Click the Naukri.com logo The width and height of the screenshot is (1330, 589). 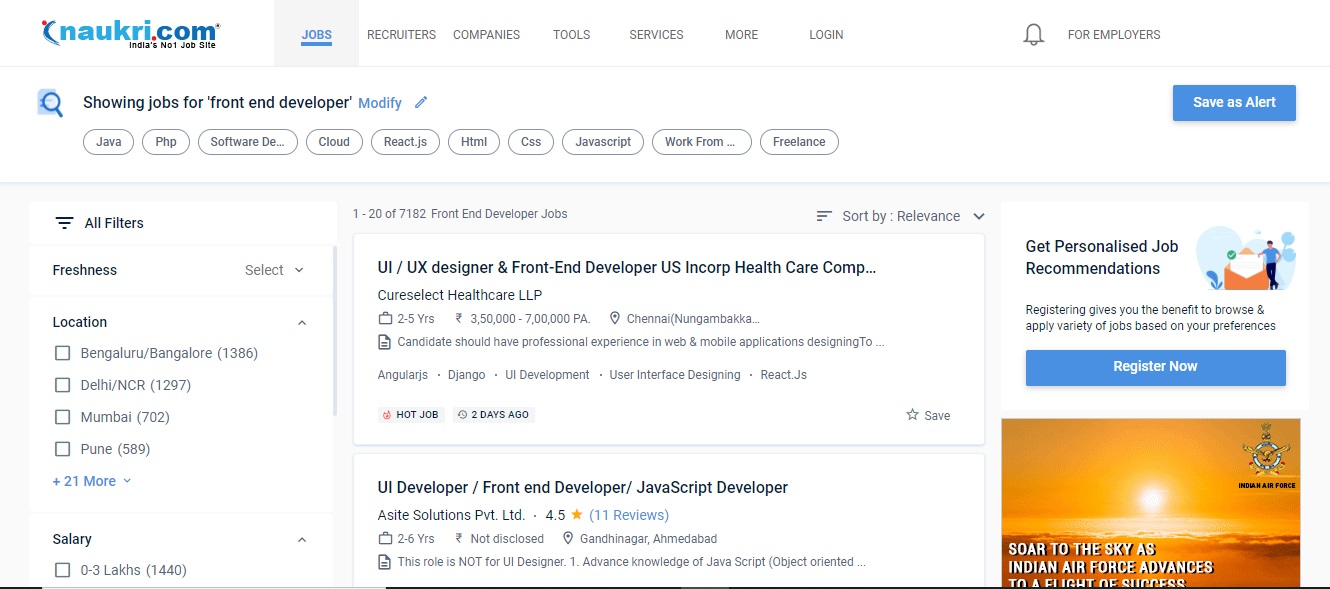(131, 34)
